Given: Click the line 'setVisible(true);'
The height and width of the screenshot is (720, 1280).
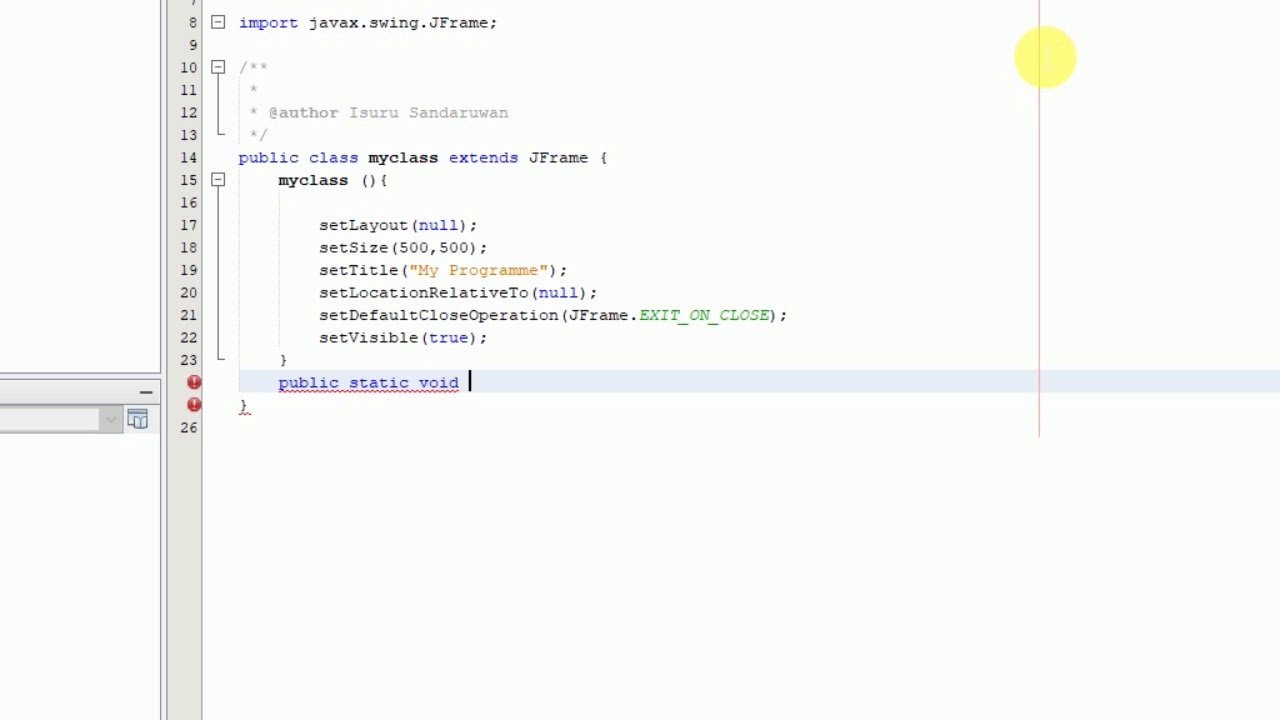Looking at the screenshot, I should coord(403,337).
